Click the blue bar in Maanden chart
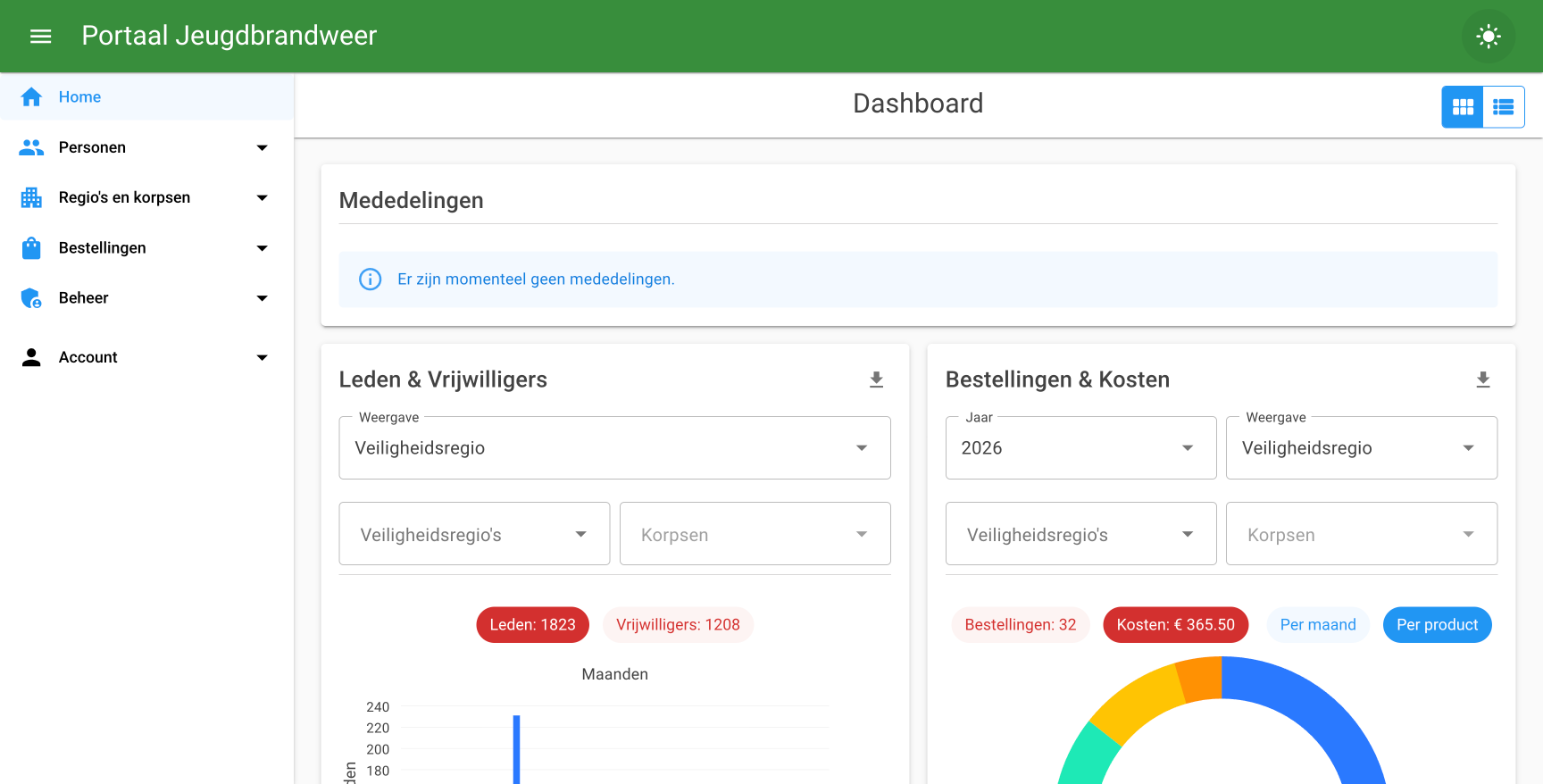The width and height of the screenshot is (1543, 784). pos(517,749)
